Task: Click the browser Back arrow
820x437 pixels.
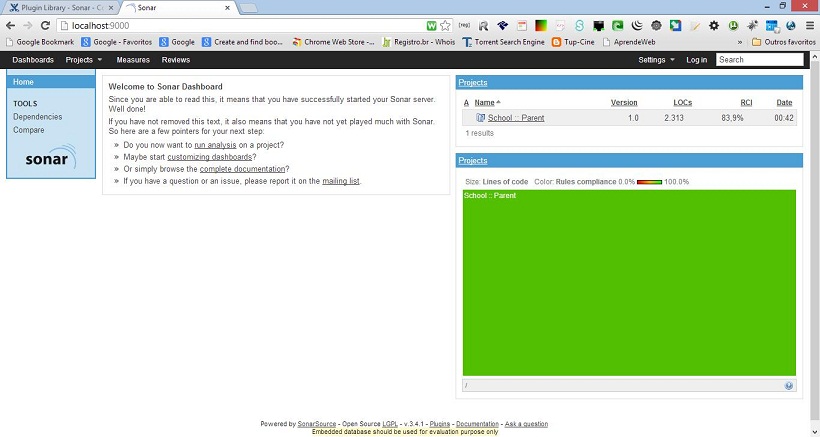Action: pos(10,25)
